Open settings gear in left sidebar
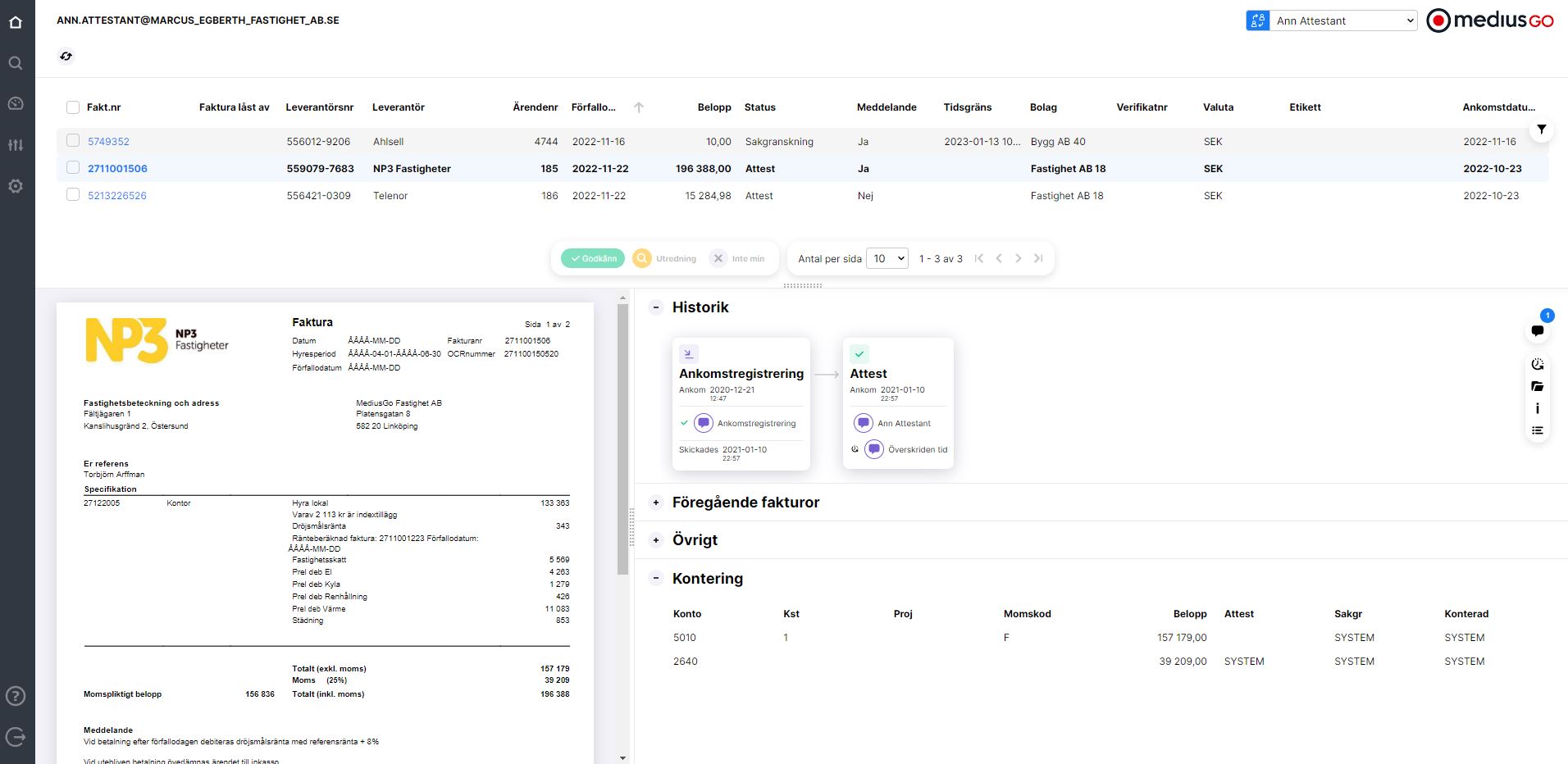Screen dimensions: 1568x764 click(16, 186)
